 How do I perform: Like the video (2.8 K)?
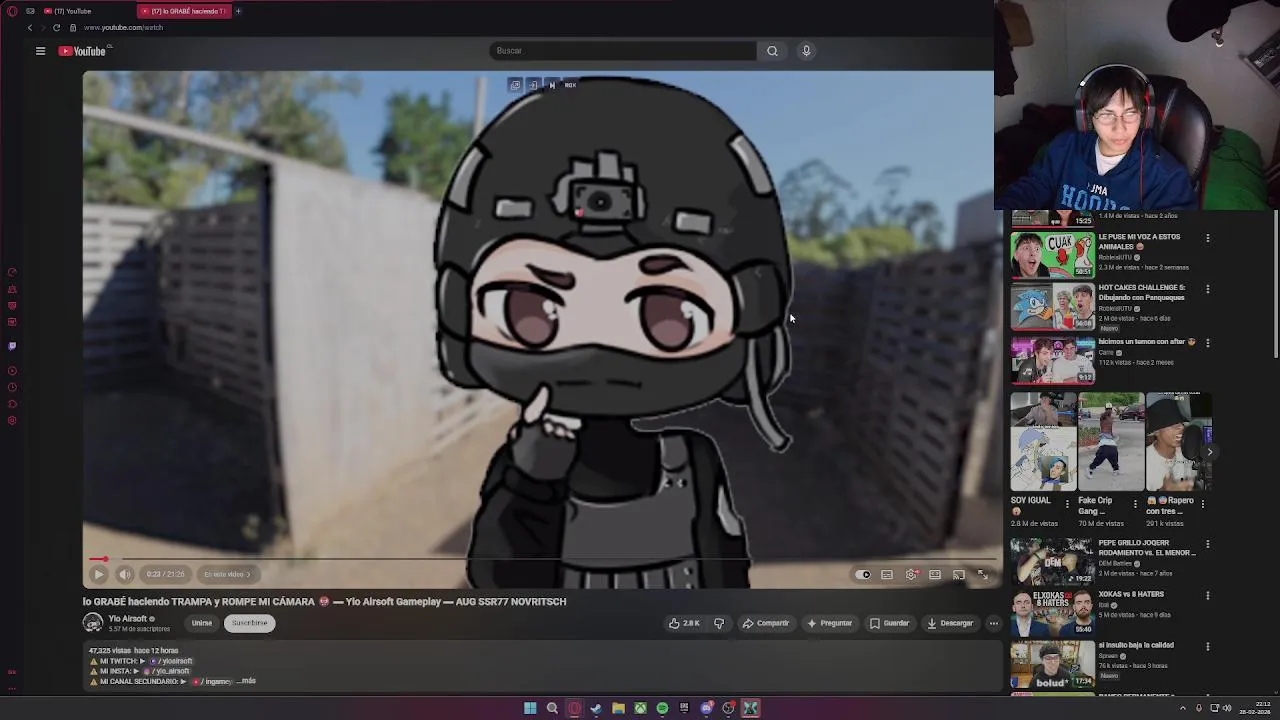(x=684, y=623)
